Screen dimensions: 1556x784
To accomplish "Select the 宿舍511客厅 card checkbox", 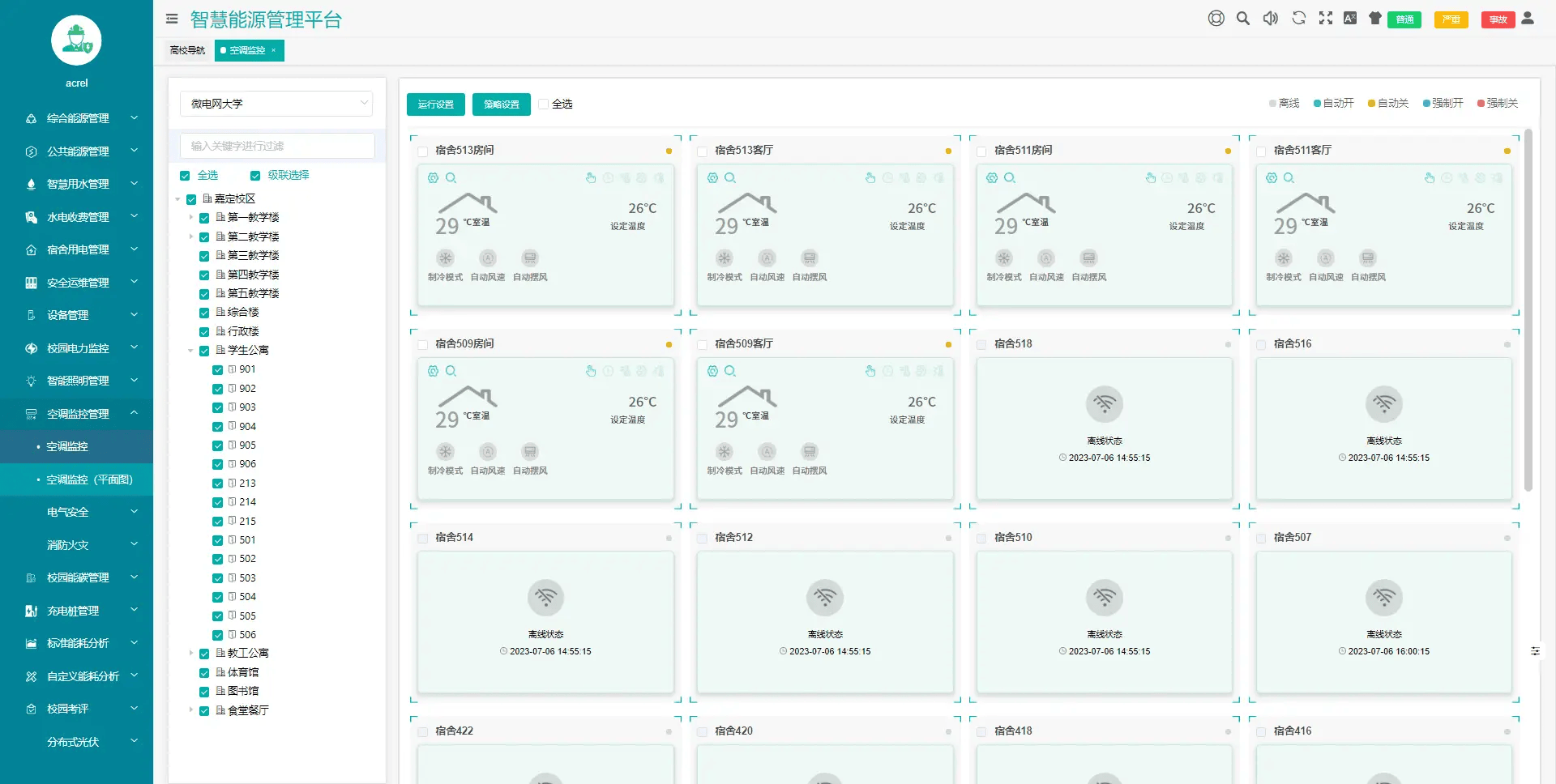I will (1261, 151).
